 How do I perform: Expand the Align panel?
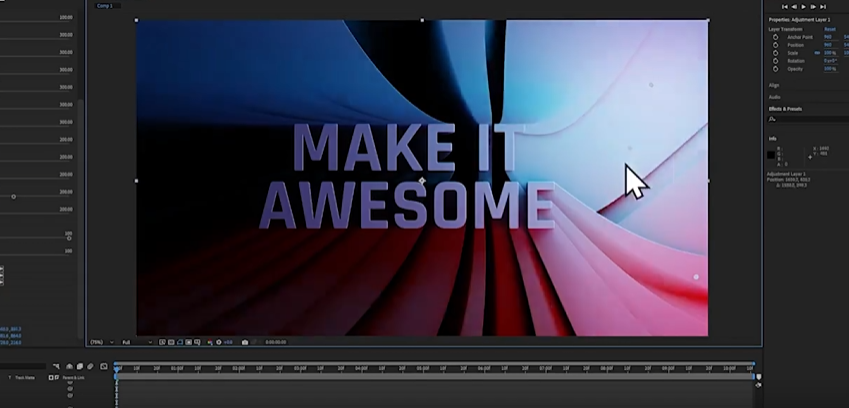point(774,85)
